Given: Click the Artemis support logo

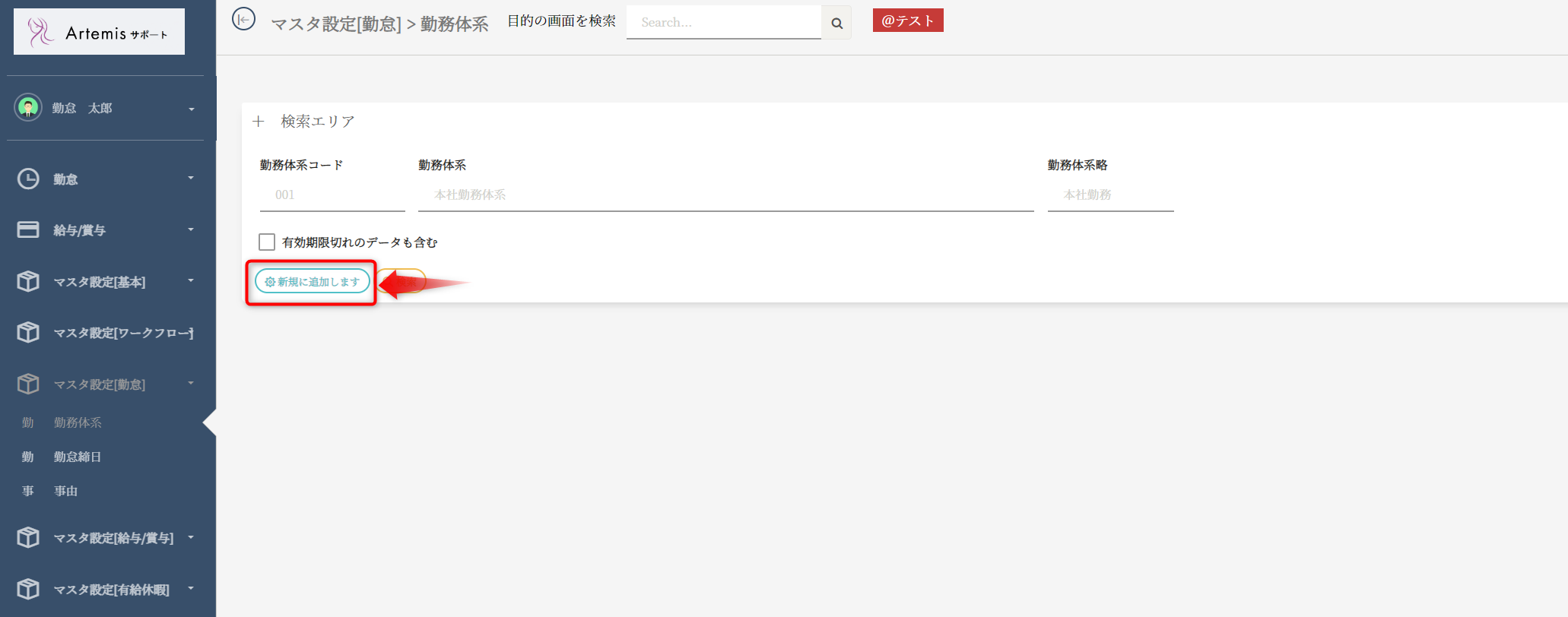Looking at the screenshot, I should 99,32.
